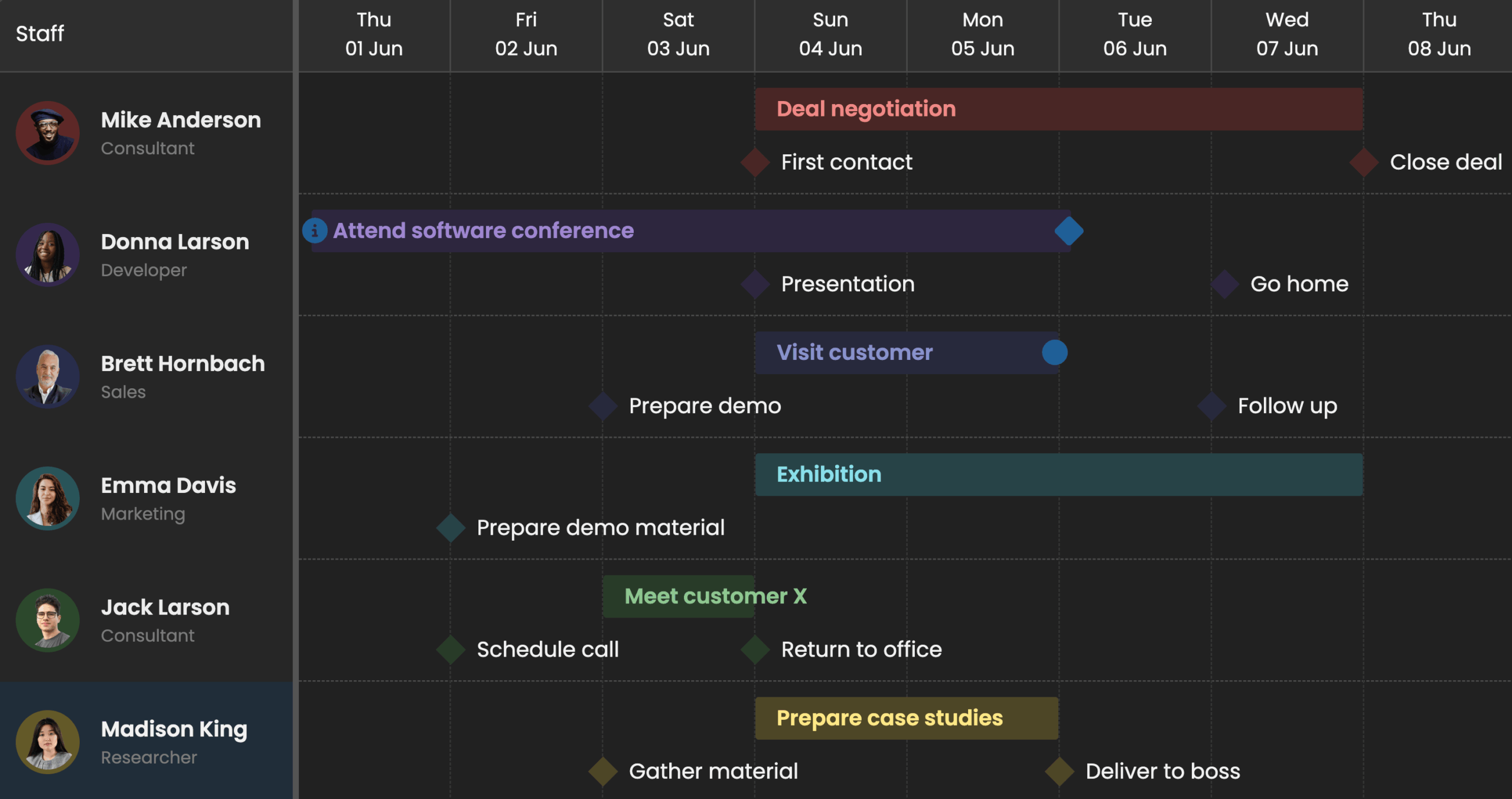This screenshot has height=799, width=1512.
Task: Select the Deliver to boss milestone diamond
Action: (x=1059, y=771)
